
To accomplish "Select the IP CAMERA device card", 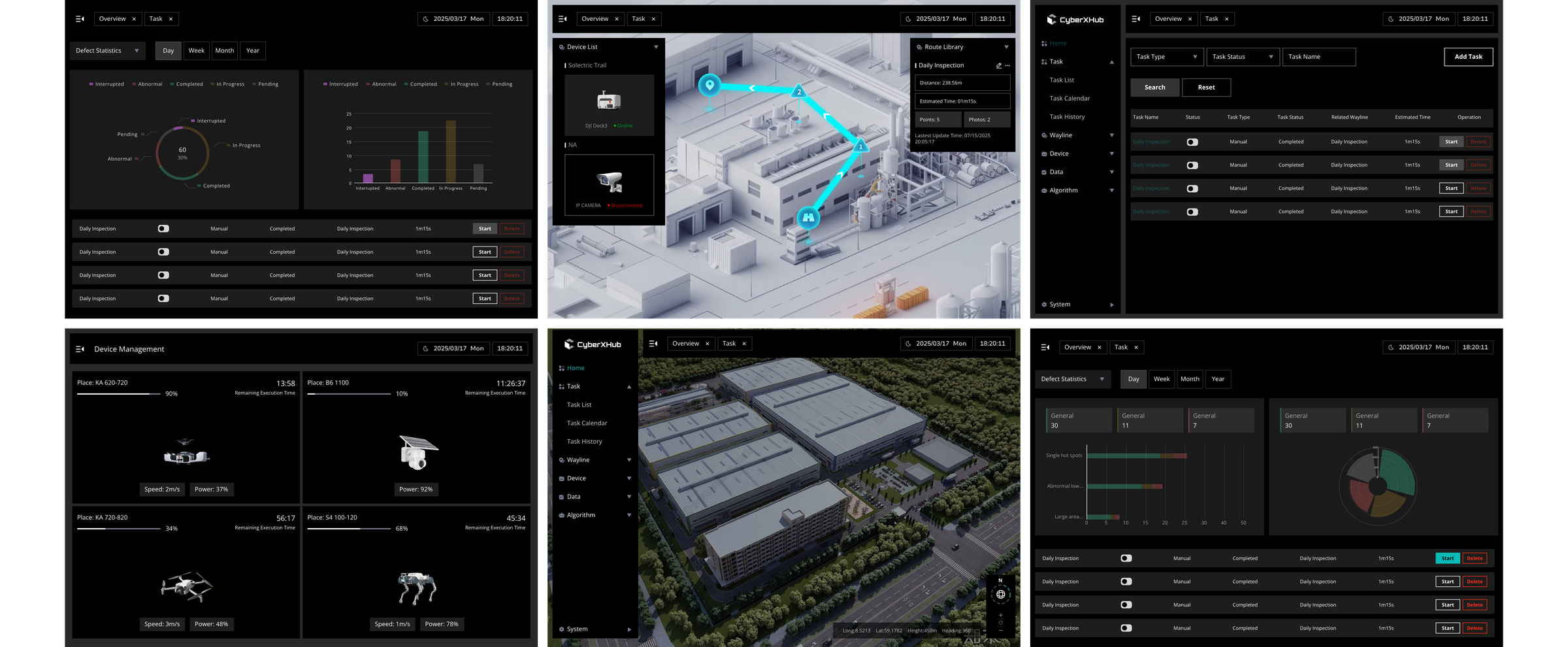I will 609,185.
